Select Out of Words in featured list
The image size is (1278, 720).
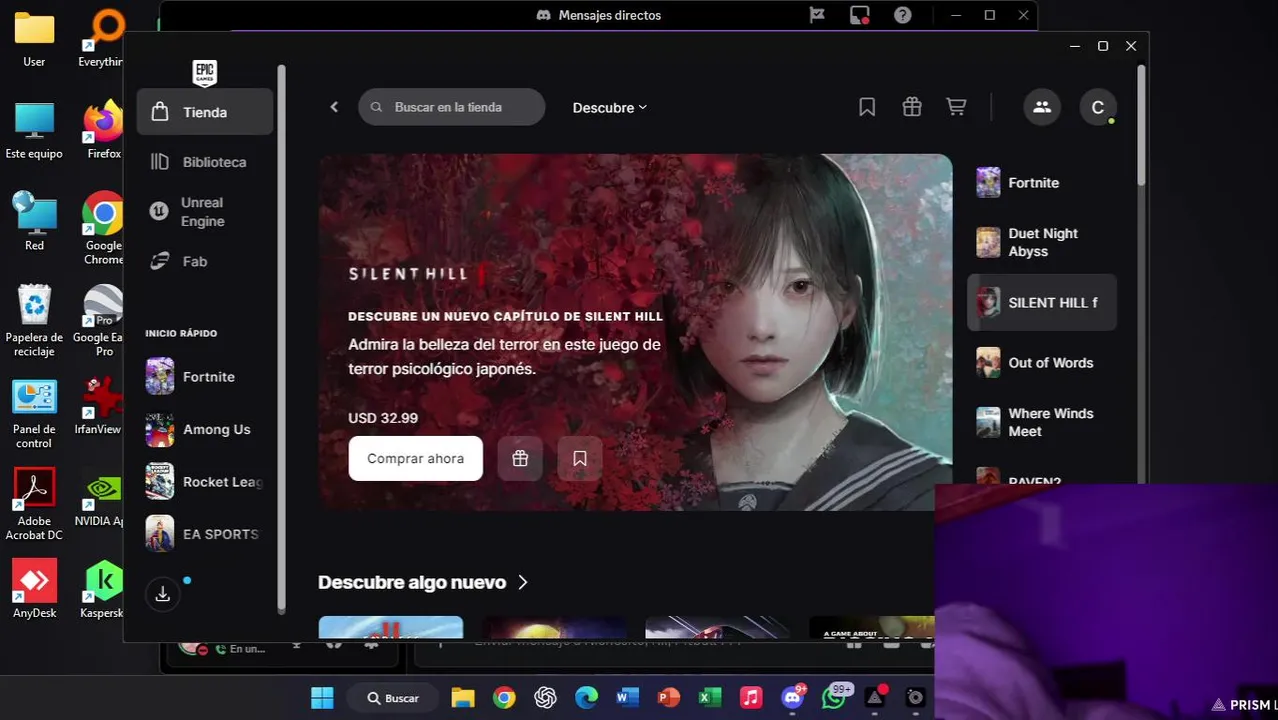point(1042,362)
